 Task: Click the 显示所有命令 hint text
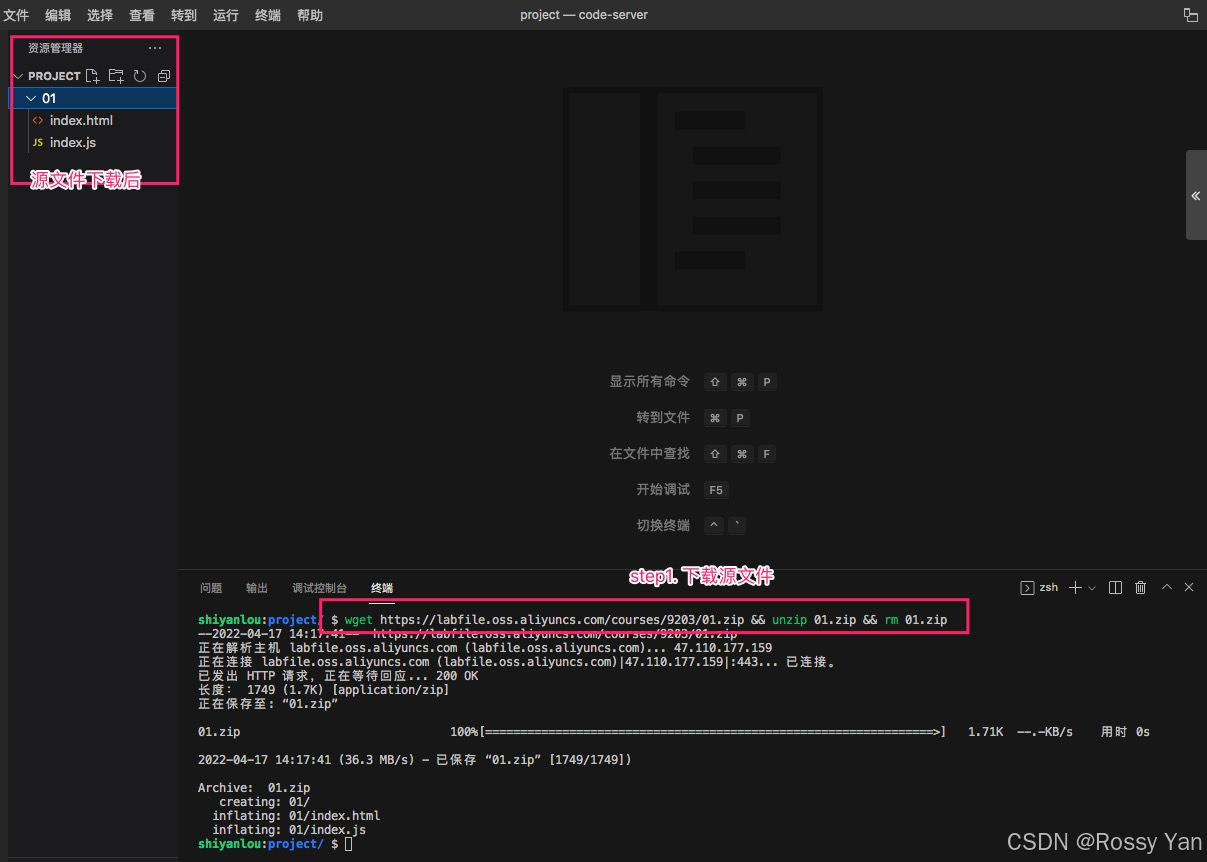pyautogui.click(x=650, y=381)
